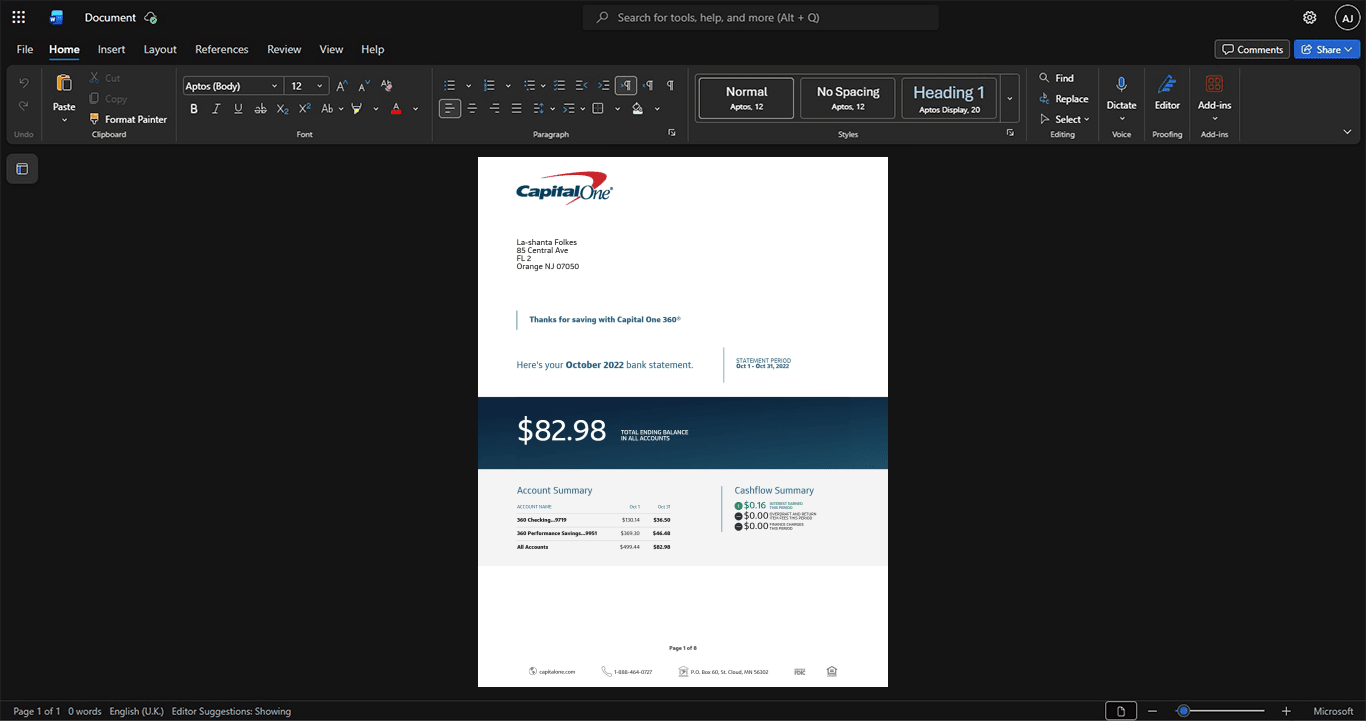
Task: Decrease paragraph indent
Action: pyautogui.click(x=581, y=86)
